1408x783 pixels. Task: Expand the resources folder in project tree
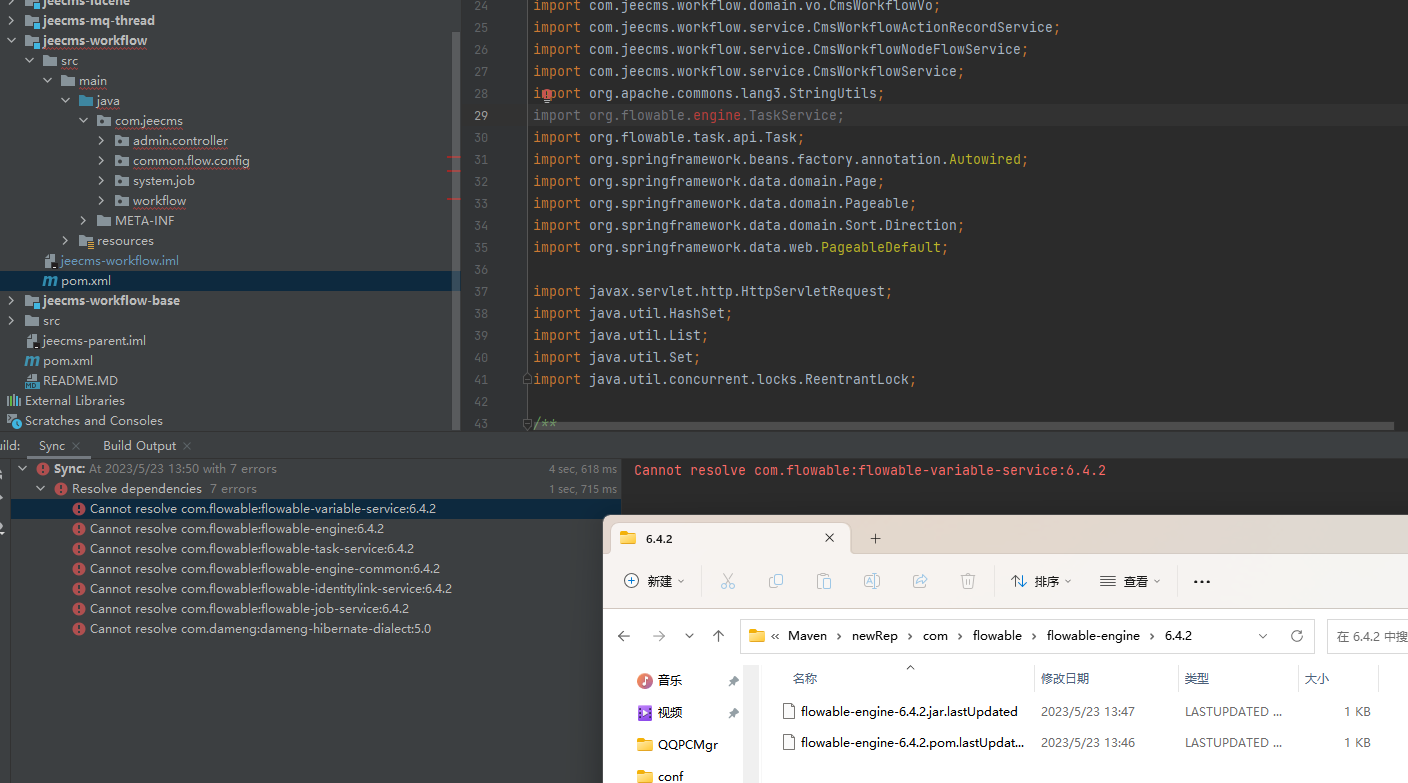tap(66, 241)
